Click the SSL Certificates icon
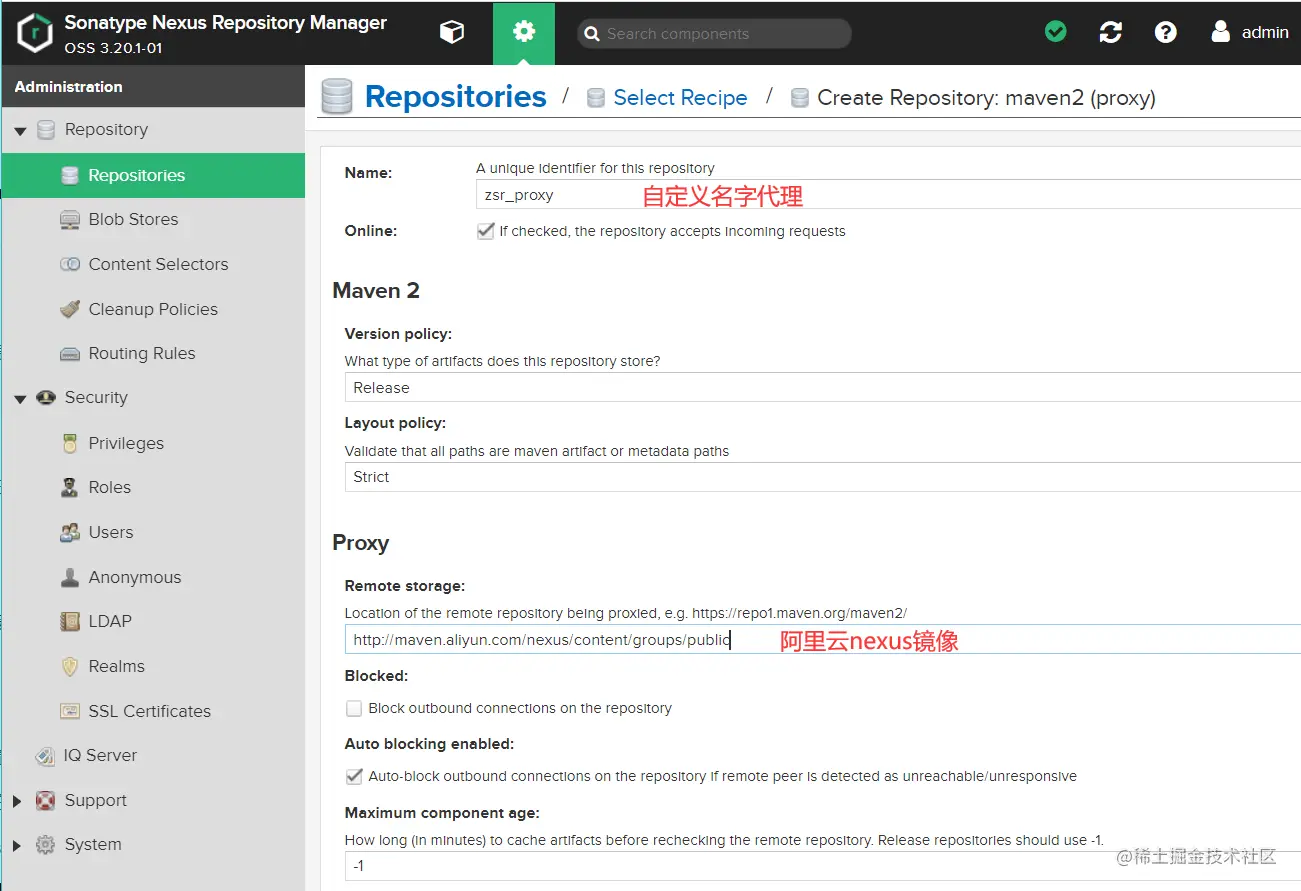This screenshot has height=891, width=1301. pyautogui.click(x=70, y=711)
